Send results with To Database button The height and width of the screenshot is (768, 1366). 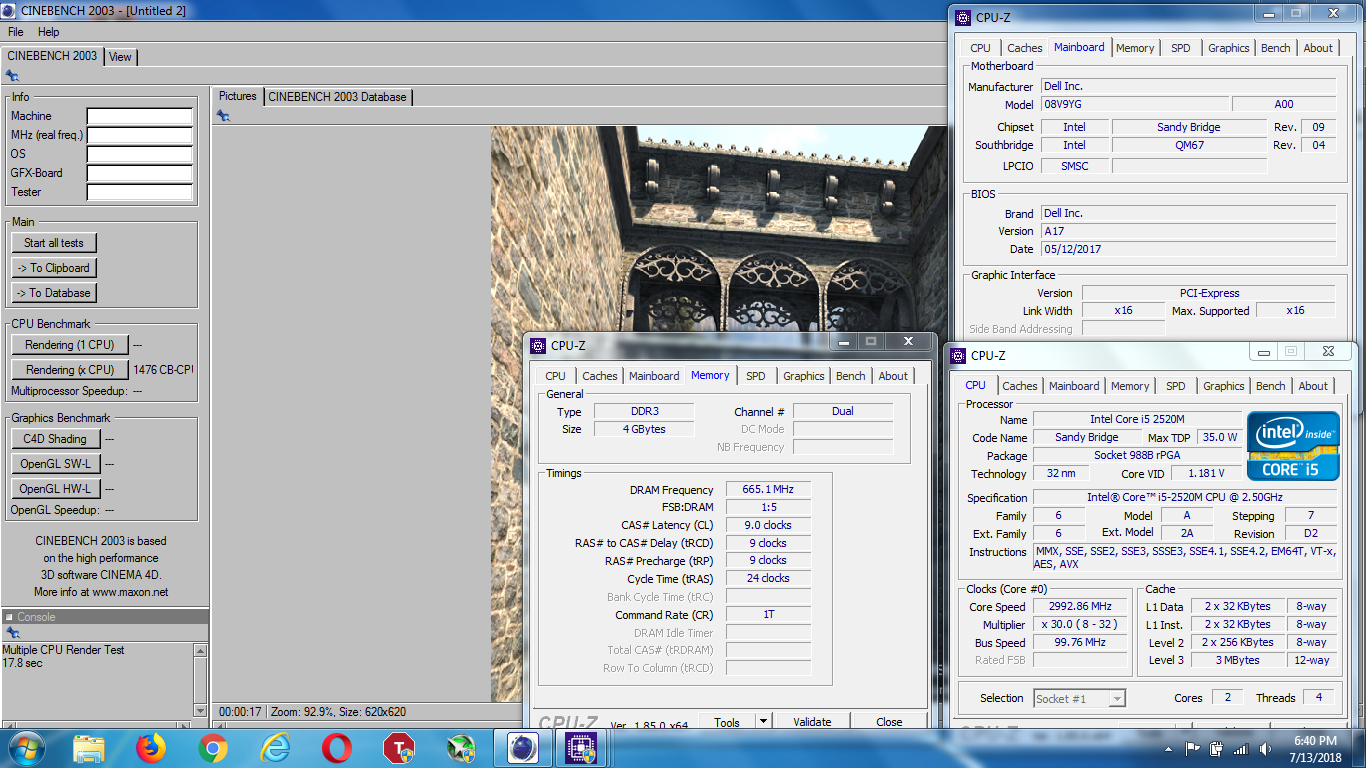click(54, 293)
